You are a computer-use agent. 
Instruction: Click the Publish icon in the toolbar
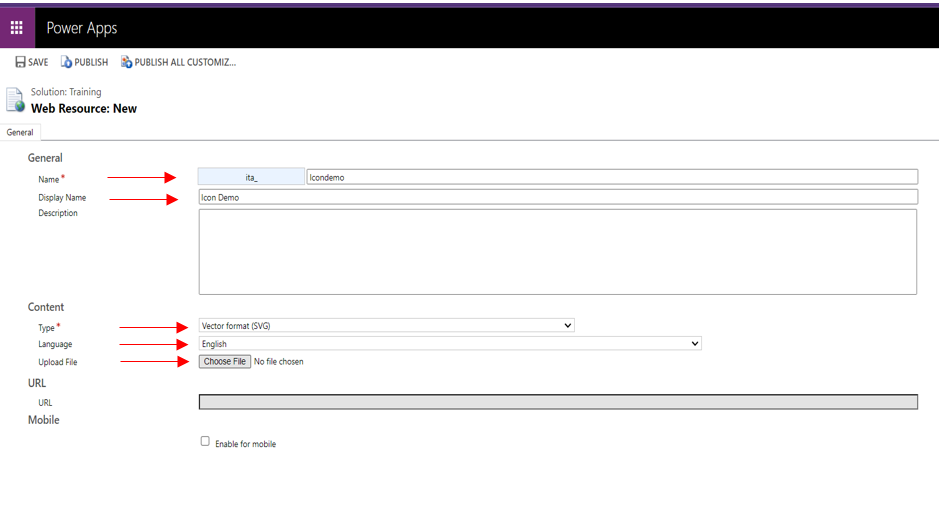(x=66, y=62)
